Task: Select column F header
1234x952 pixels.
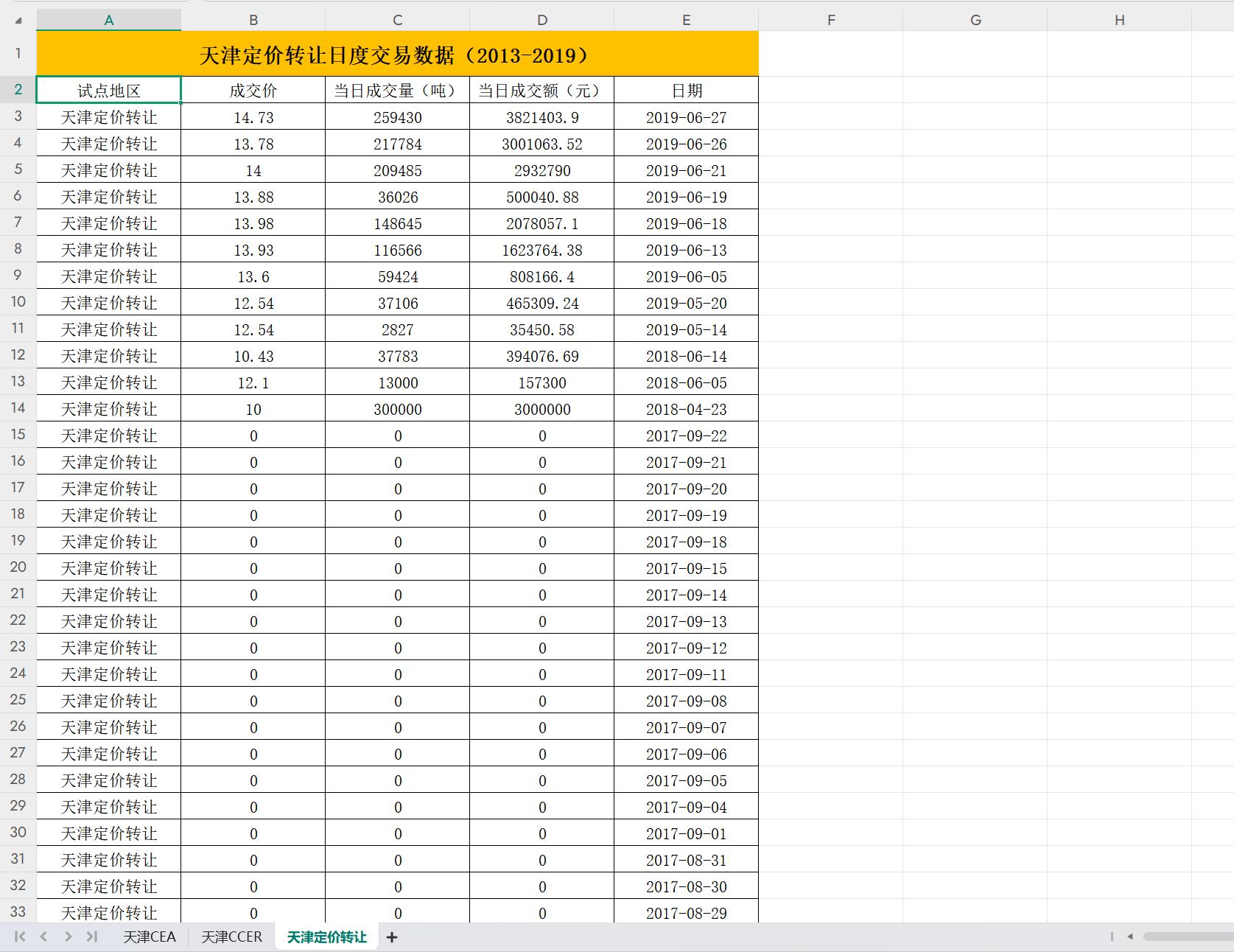Action: [831, 20]
